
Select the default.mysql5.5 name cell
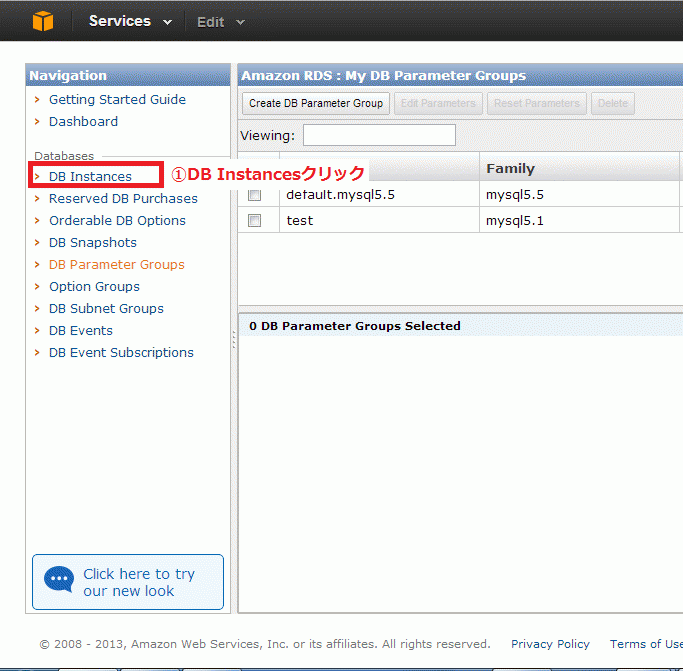pos(340,195)
